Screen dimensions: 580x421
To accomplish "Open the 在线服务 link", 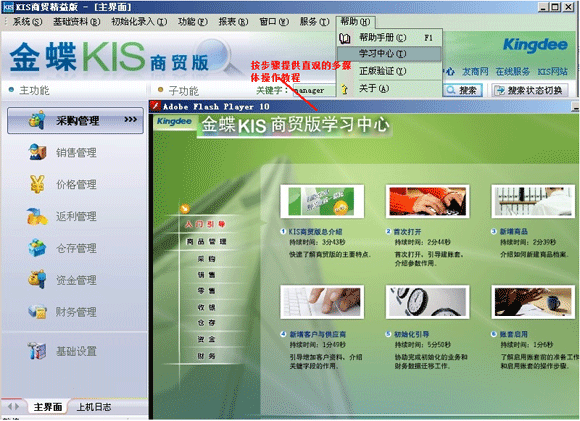I will [513, 71].
